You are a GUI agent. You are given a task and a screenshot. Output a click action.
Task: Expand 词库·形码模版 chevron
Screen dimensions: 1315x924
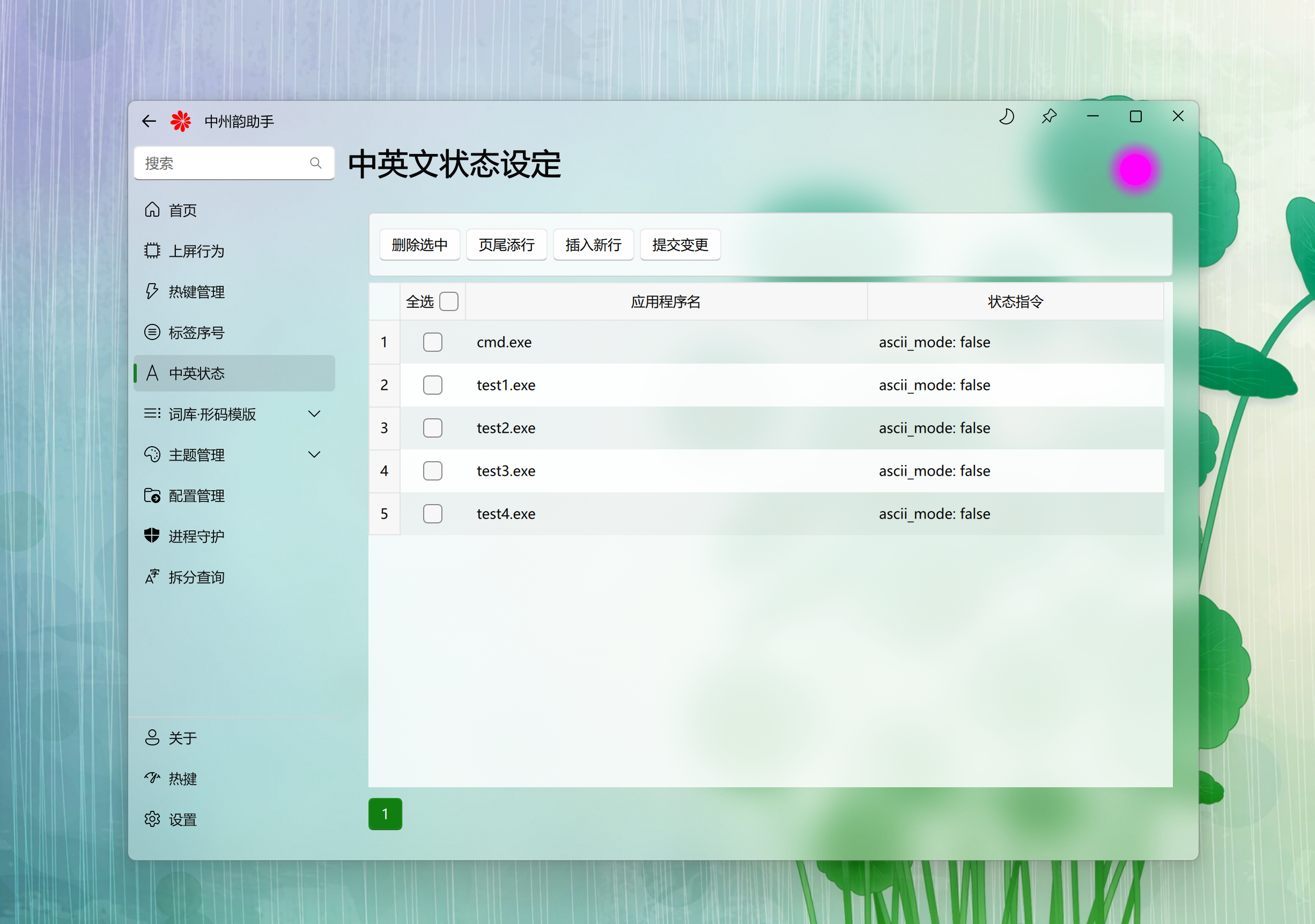tap(314, 413)
